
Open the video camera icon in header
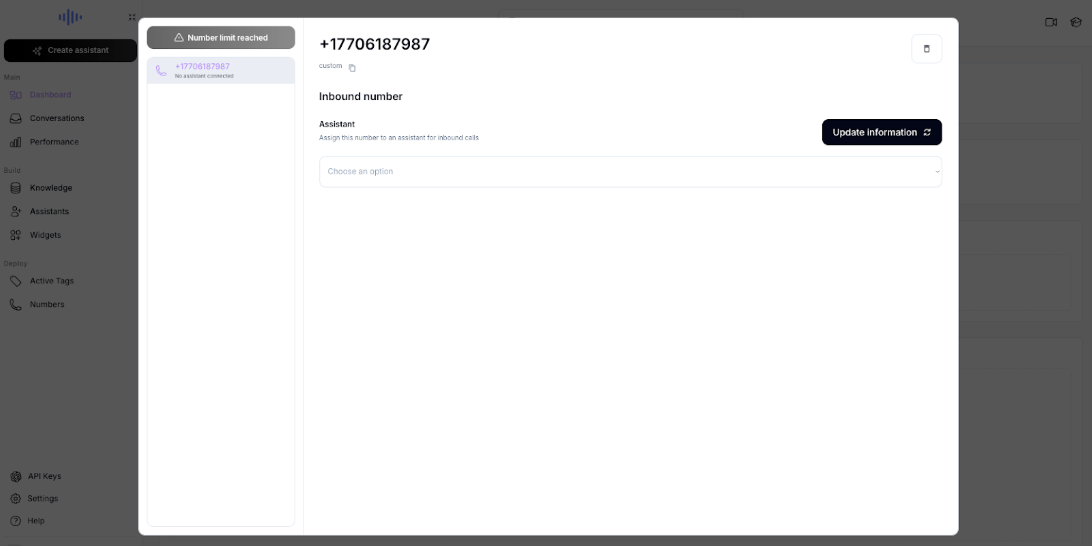[1051, 22]
